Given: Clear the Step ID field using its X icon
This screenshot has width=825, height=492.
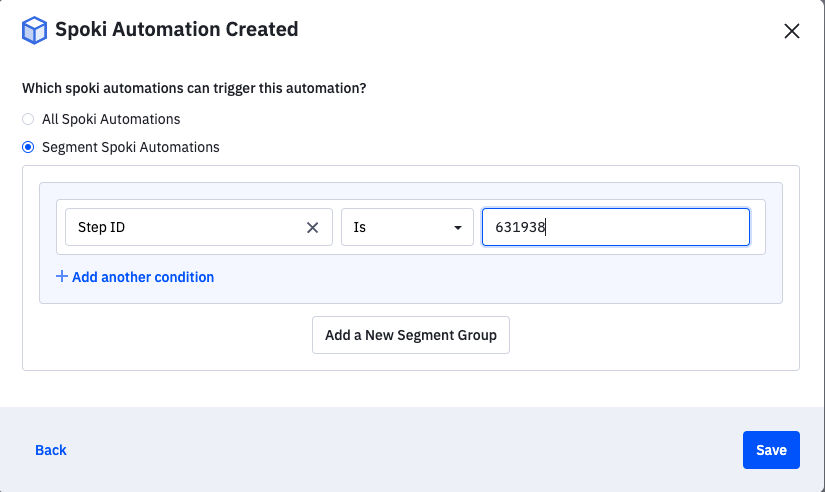Looking at the screenshot, I should coord(312,227).
